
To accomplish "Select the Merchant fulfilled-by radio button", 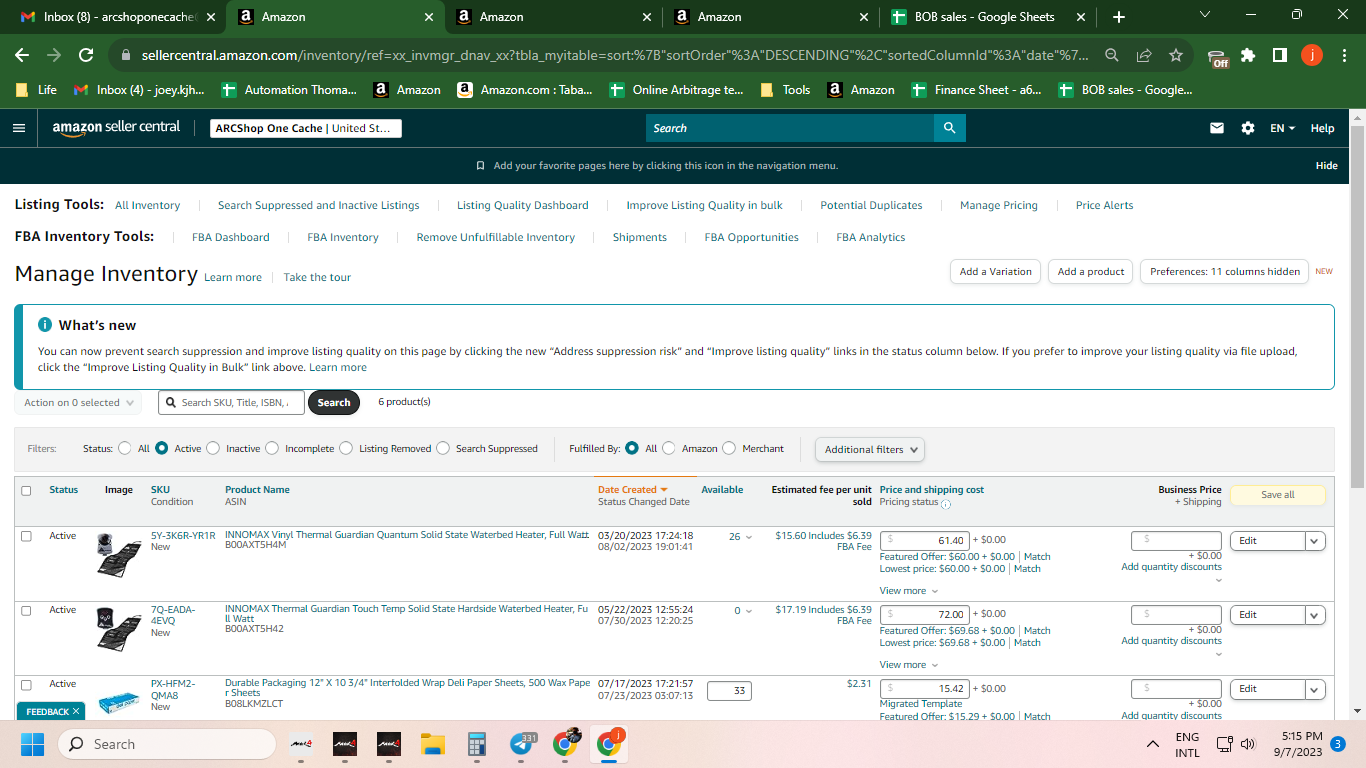I will (729, 448).
